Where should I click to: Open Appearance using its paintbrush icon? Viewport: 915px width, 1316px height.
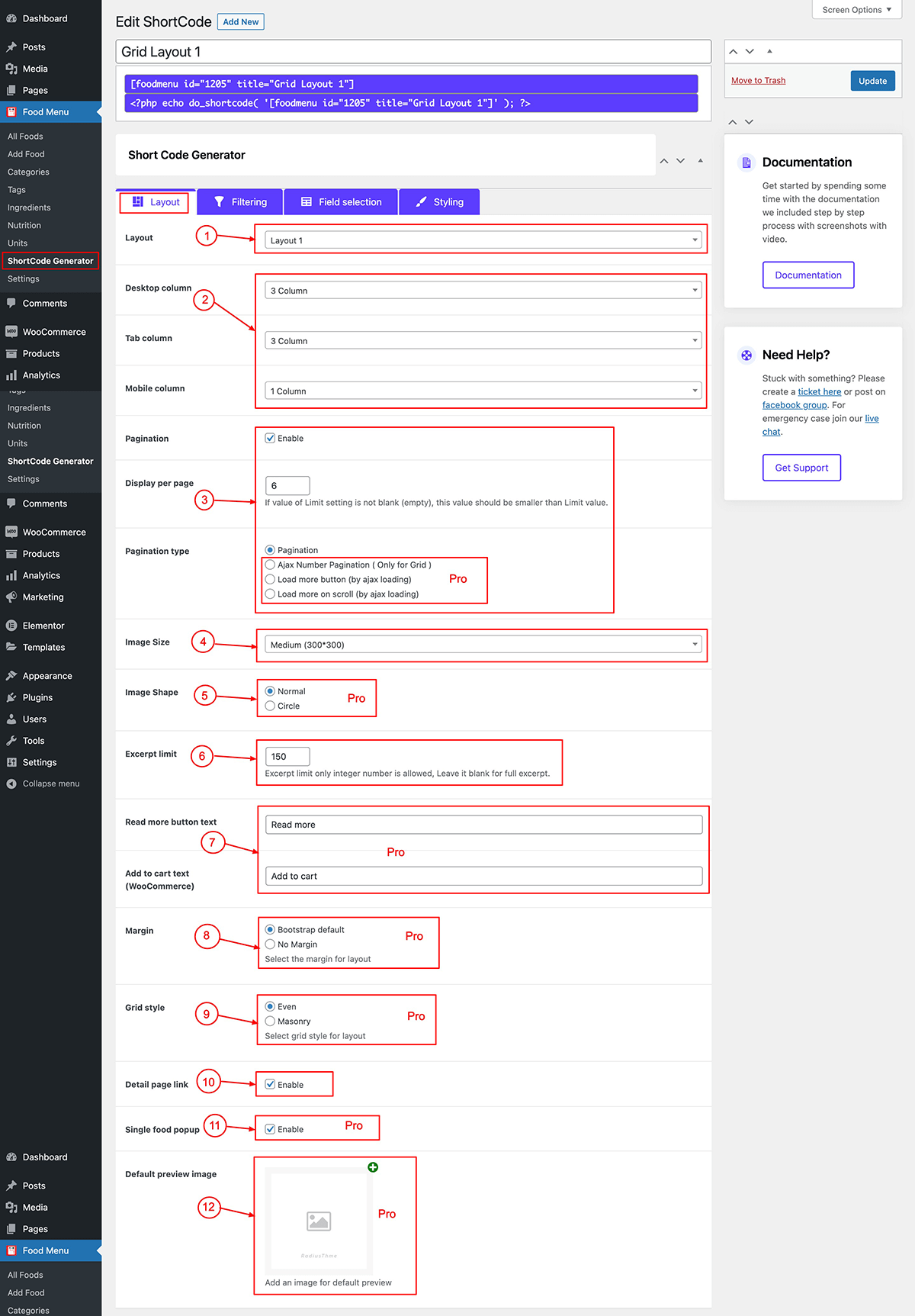coord(11,676)
